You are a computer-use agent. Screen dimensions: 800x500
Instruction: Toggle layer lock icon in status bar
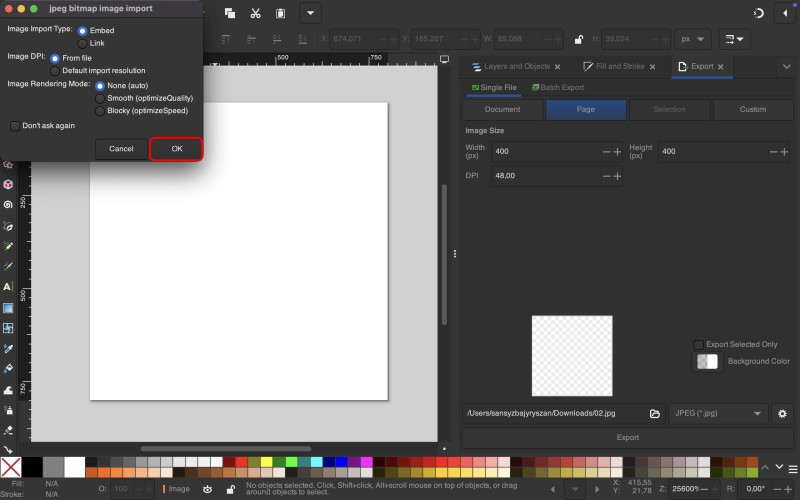231,489
